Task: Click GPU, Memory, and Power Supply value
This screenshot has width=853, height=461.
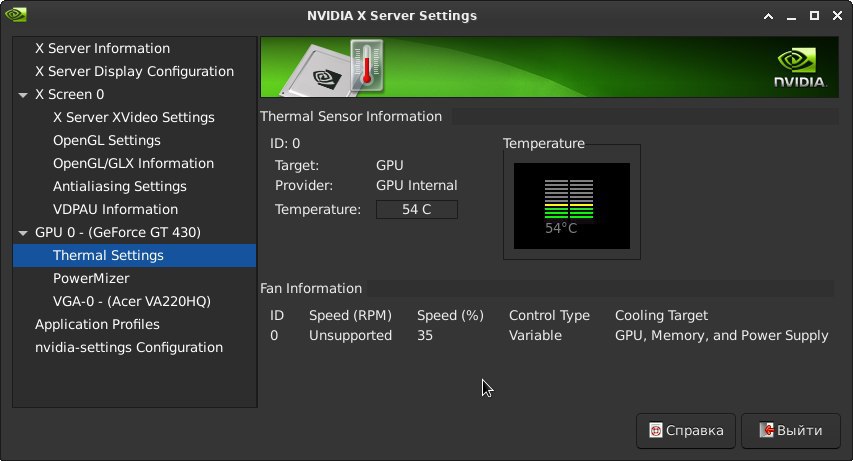Action: [x=722, y=336]
